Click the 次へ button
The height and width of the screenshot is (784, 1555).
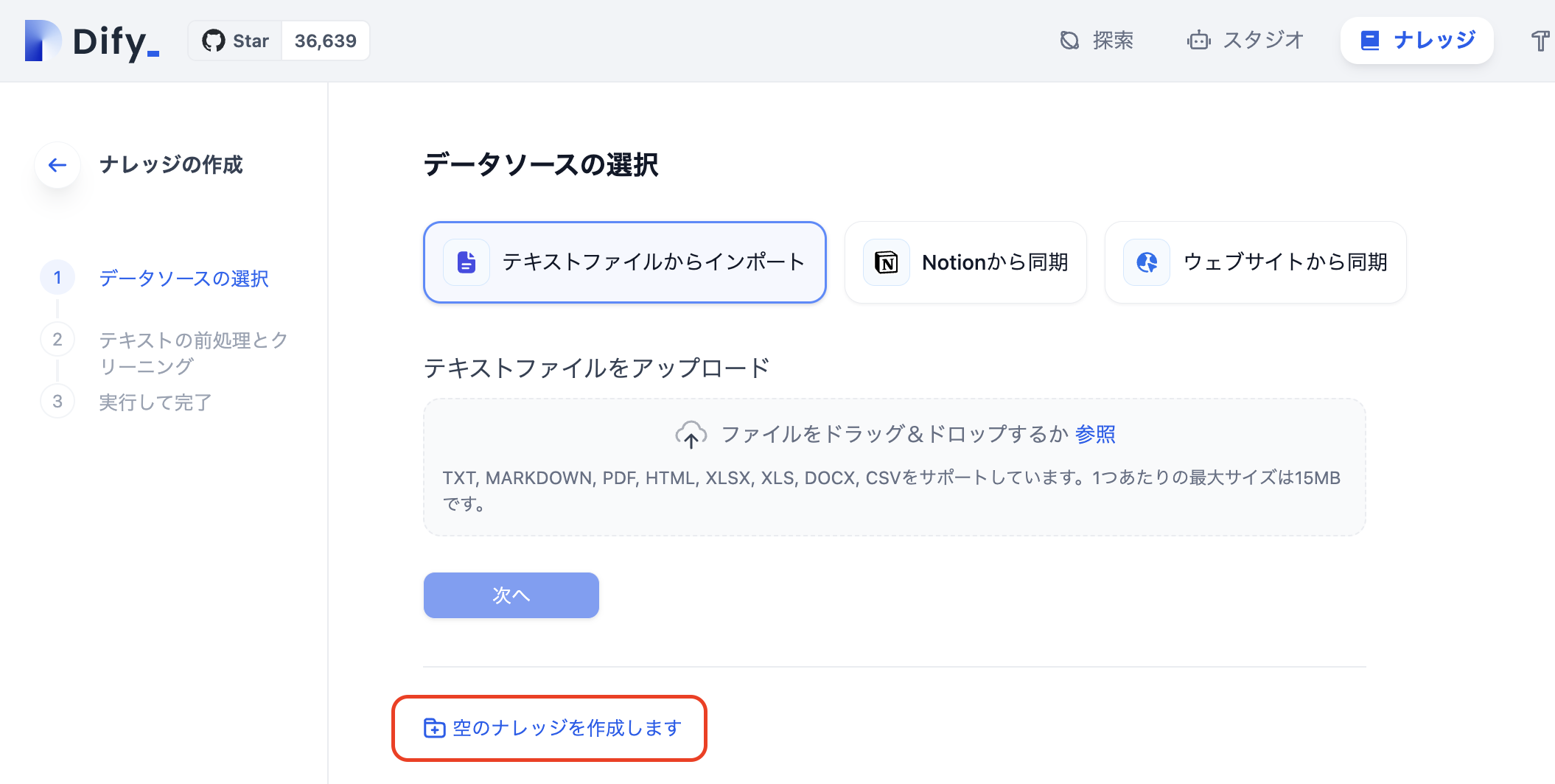coord(511,595)
